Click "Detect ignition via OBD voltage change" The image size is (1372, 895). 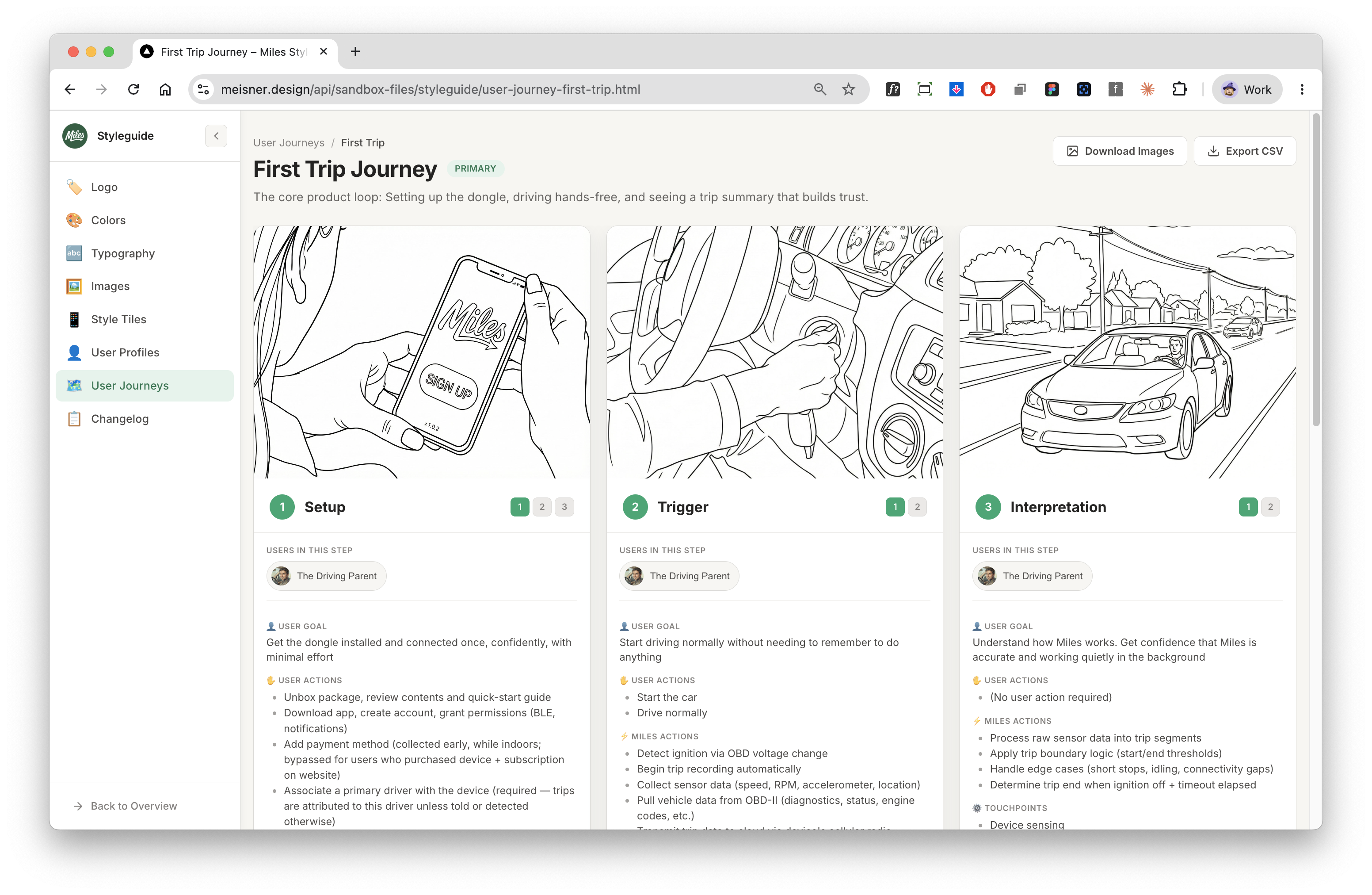(x=732, y=753)
